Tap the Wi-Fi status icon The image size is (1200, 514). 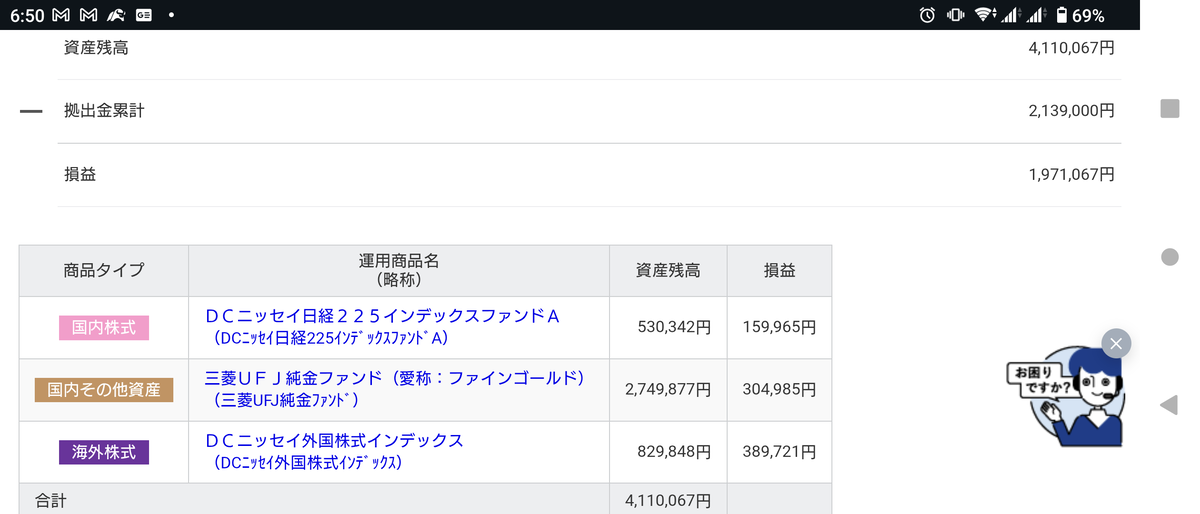[983, 15]
